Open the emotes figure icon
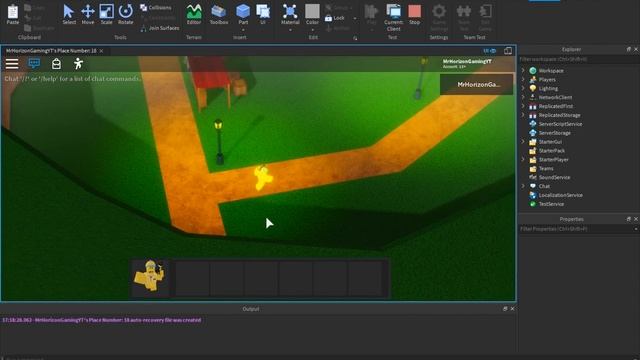Screen dimensions: 640x360 [x=78, y=63]
